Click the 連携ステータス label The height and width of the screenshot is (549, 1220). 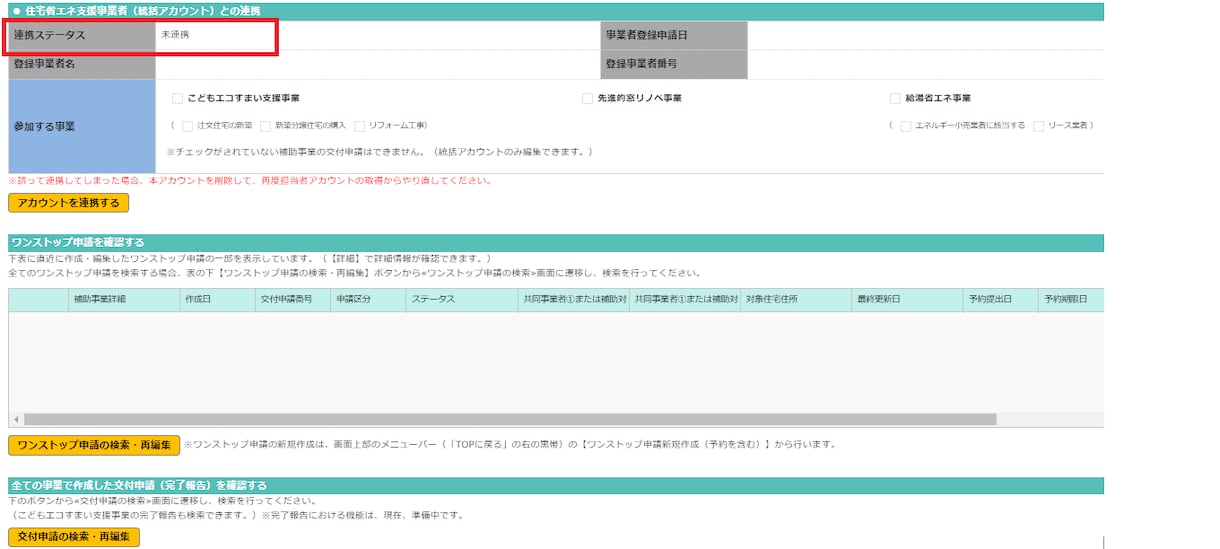point(49,35)
